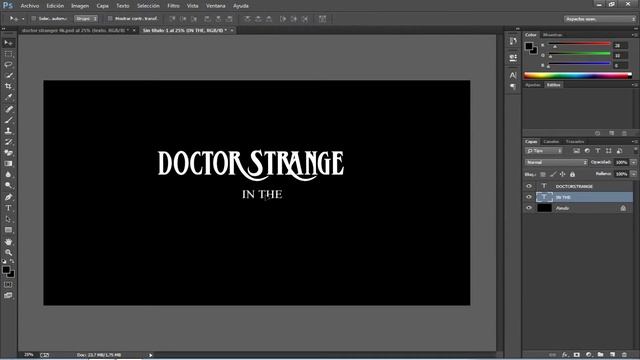Click the Screen Mode icon in the toolbox
The width and height of the screenshot is (640, 360).
(8, 296)
